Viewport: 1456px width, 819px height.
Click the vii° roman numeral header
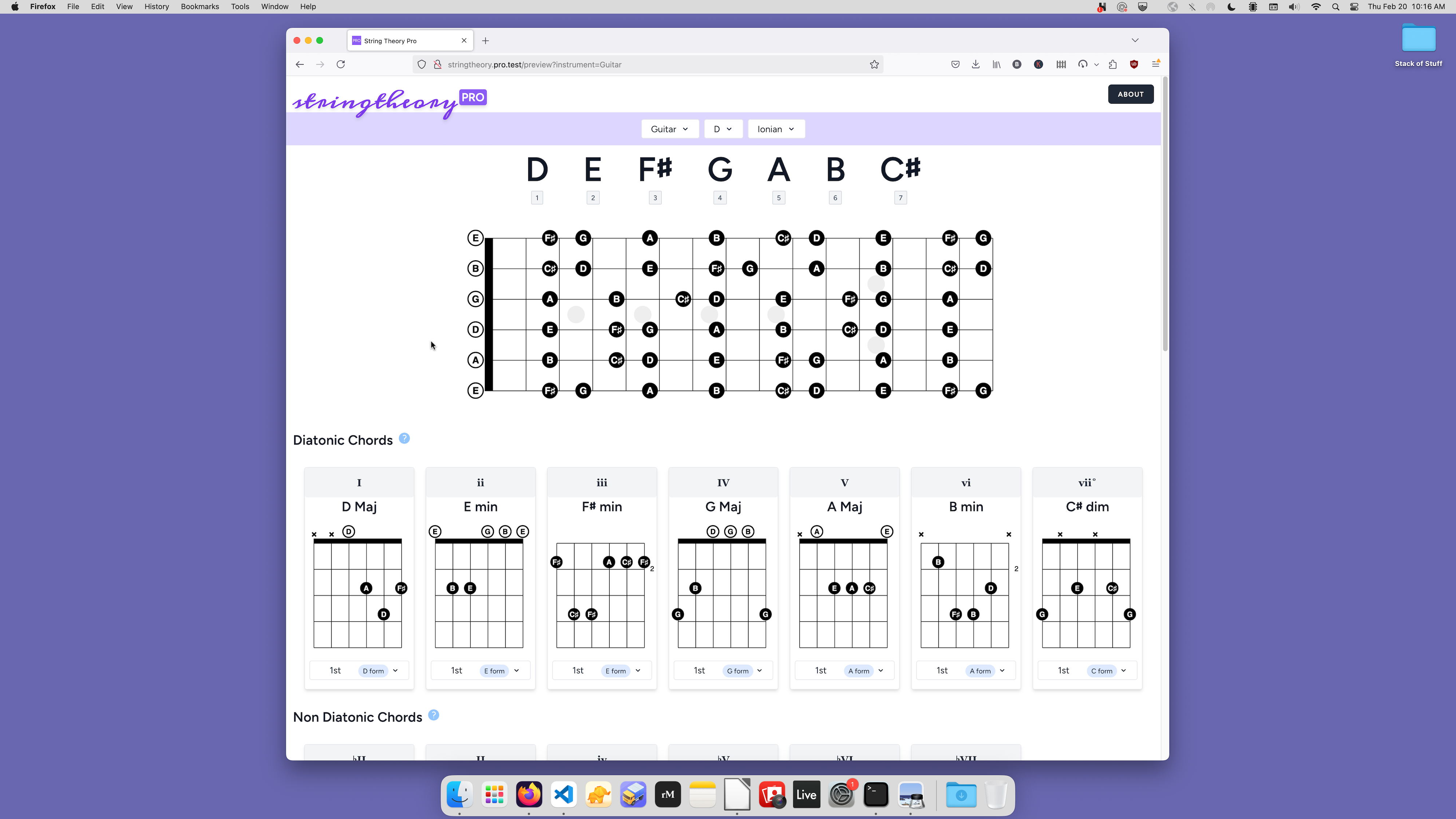point(1087,483)
